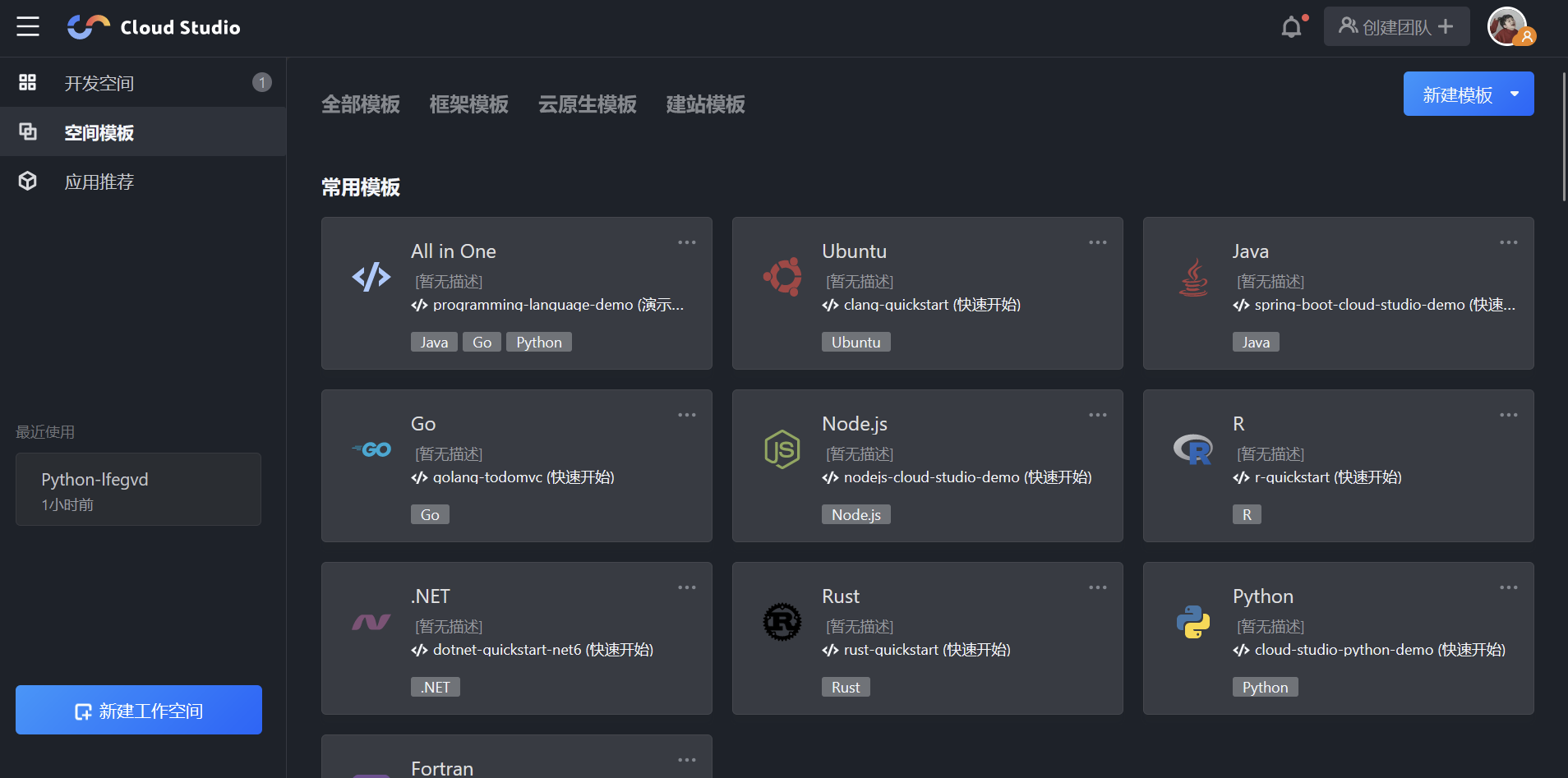This screenshot has width=1568, height=778.
Task: Click the 常用模板 section heading
Action: [x=361, y=187]
